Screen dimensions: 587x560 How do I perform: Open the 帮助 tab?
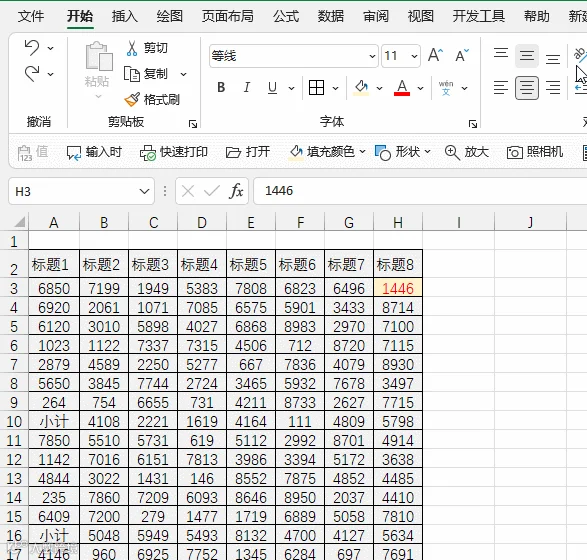pos(537,16)
